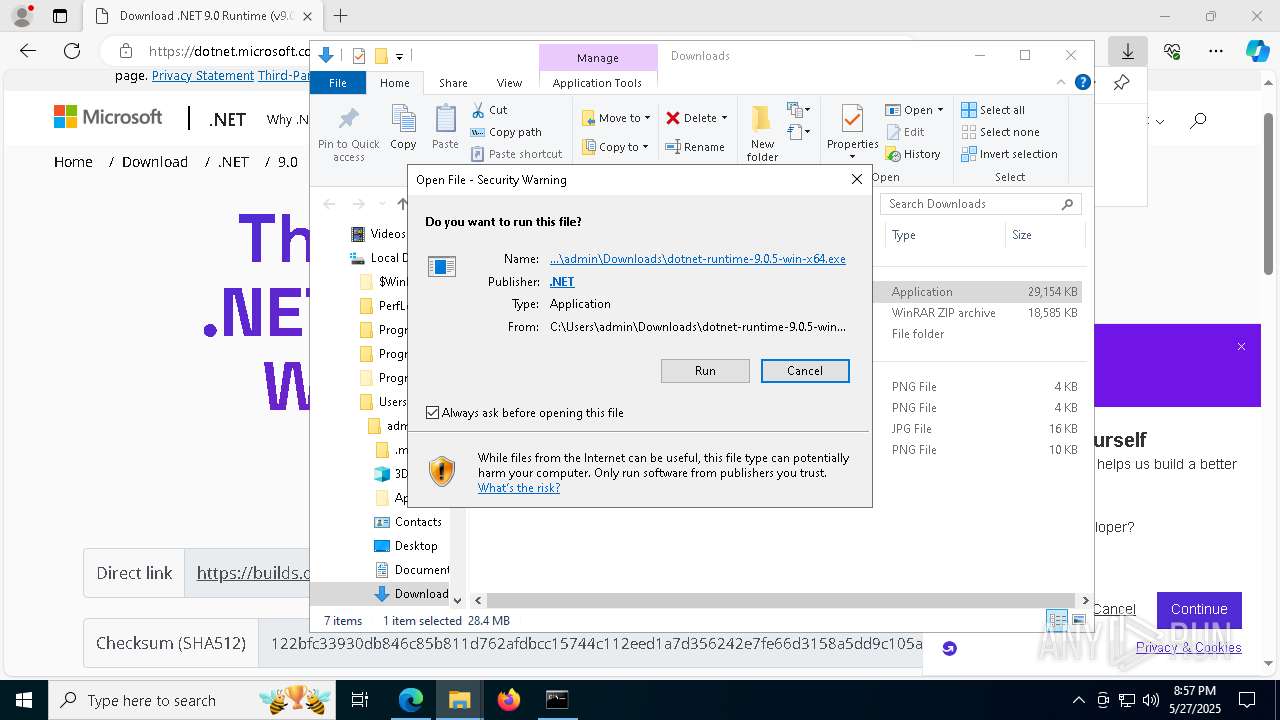Open the .NET publisher link
The image size is (1280, 720).
pyautogui.click(x=562, y=282)
